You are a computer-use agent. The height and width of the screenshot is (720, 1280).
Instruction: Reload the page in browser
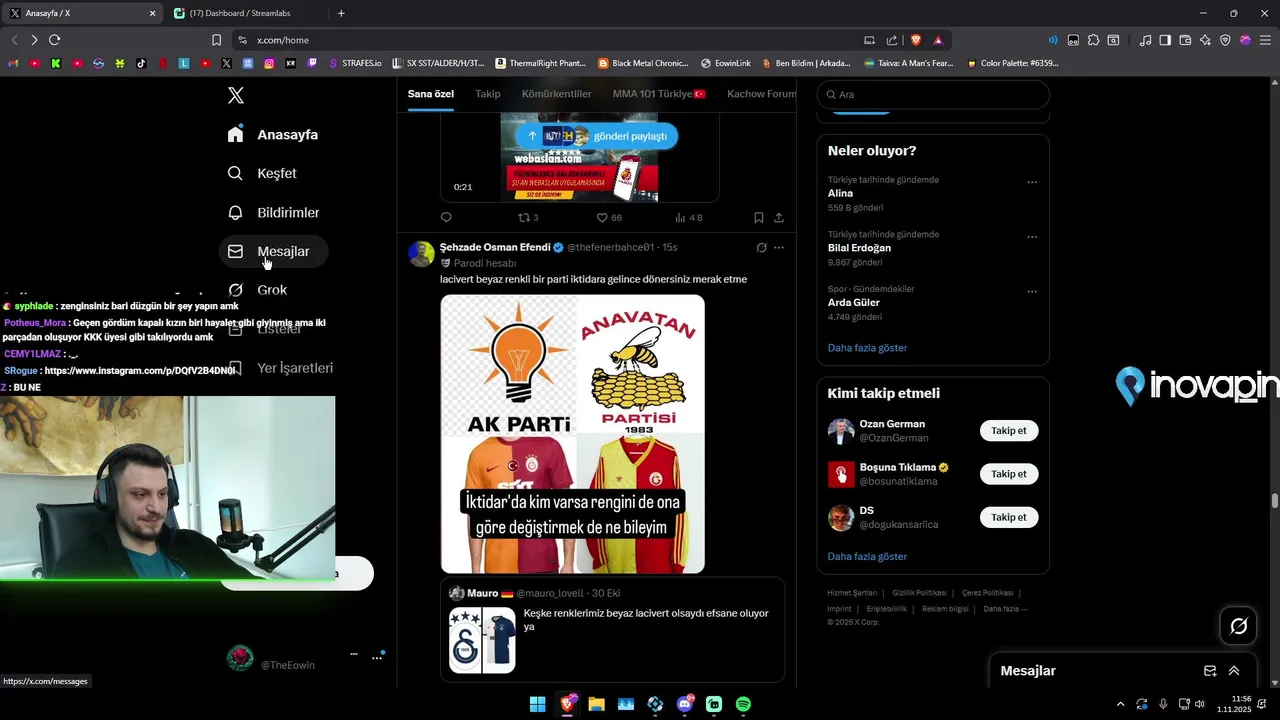coord(54,40)
